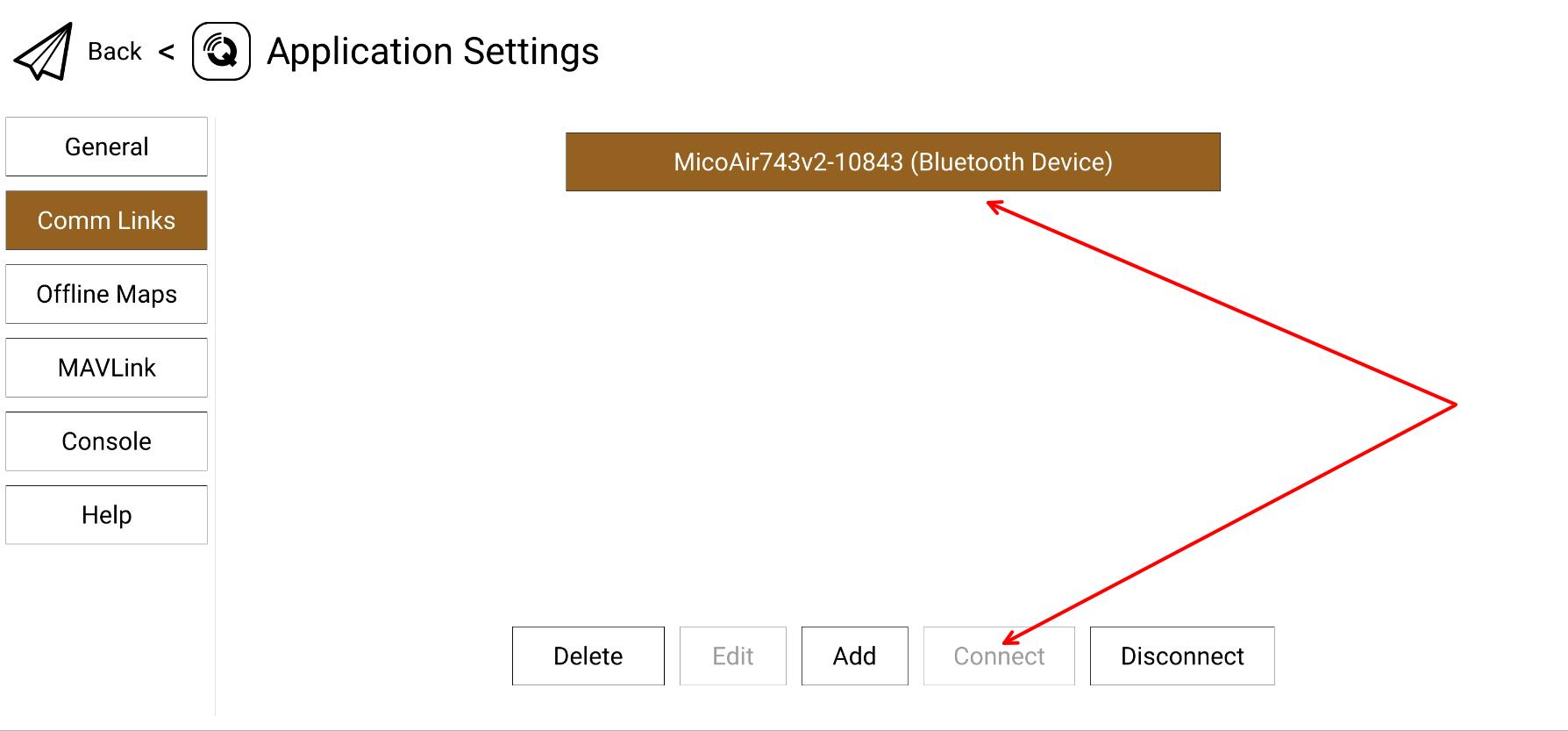Switch to the Offline Maps tab
1568x731 pixels.
click(x=106, y=294)
